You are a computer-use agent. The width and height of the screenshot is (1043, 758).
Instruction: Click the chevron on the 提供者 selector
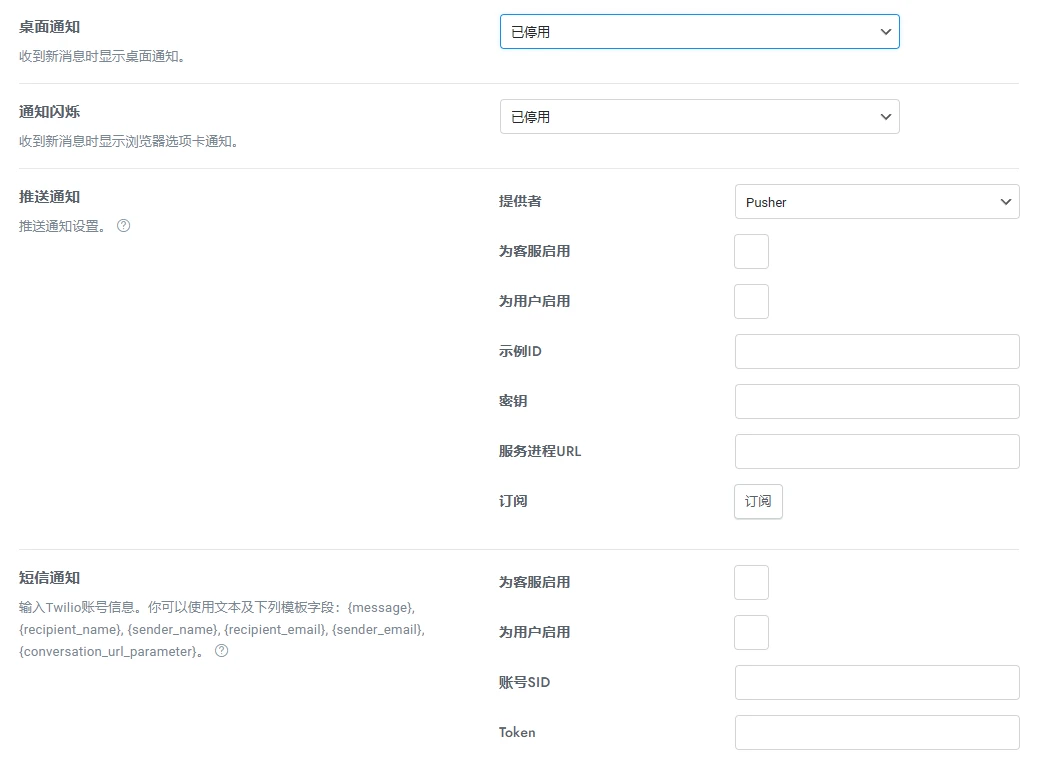(1005, 201)
